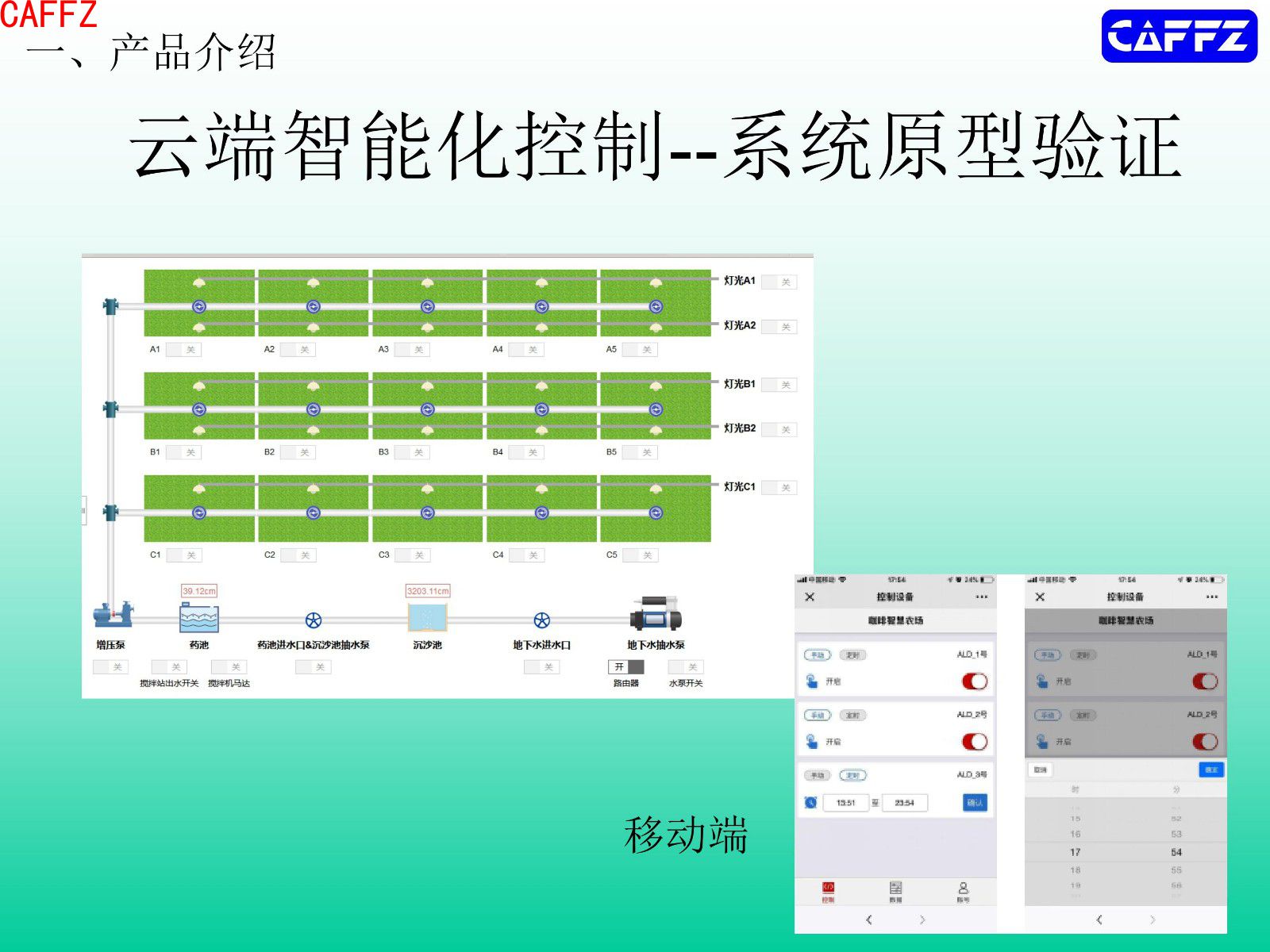Click the 增压泵 booster pump icon

tap(112, 616)
